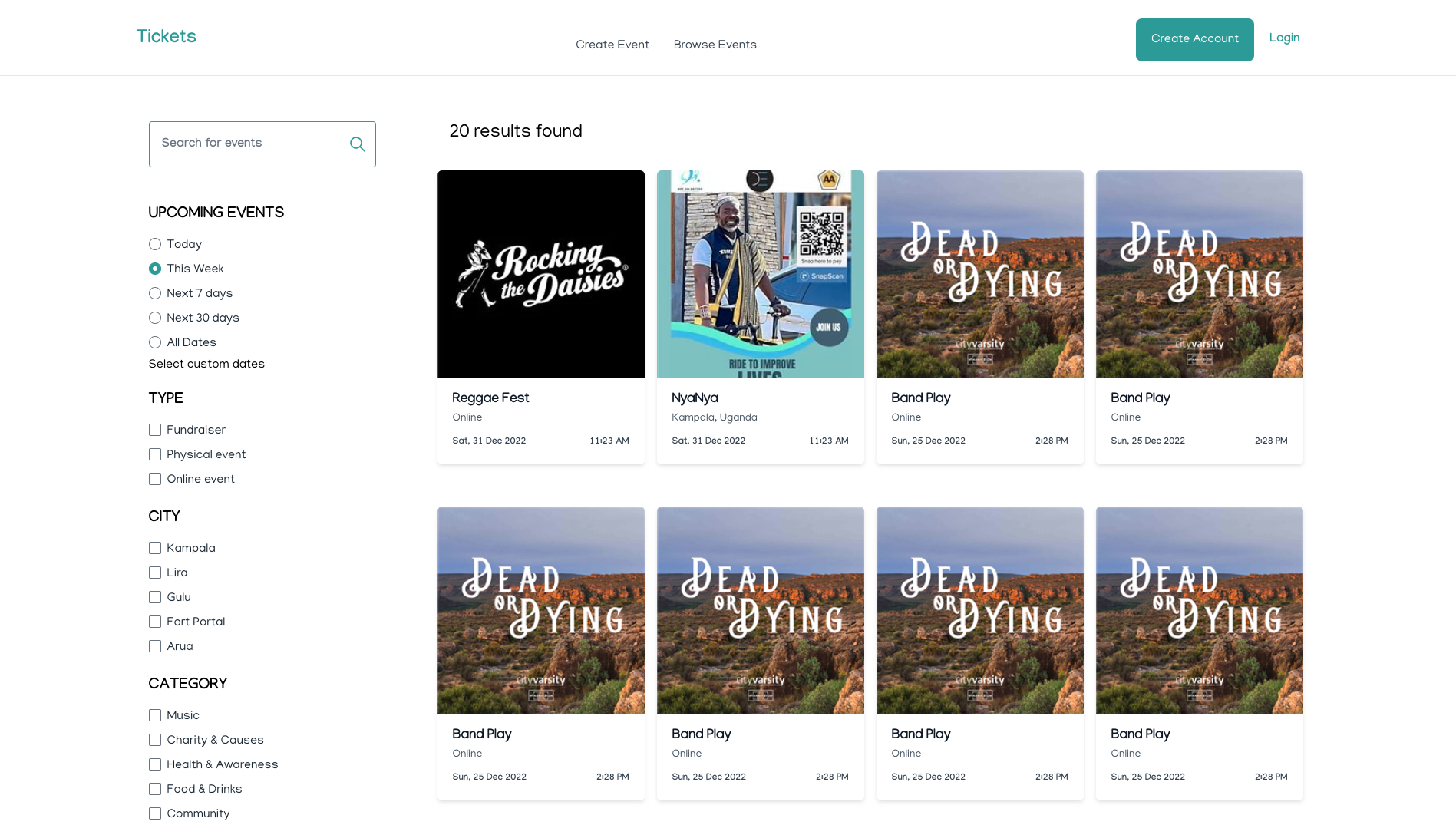Check the Fundraiser type checkbox

click(155, 431)
